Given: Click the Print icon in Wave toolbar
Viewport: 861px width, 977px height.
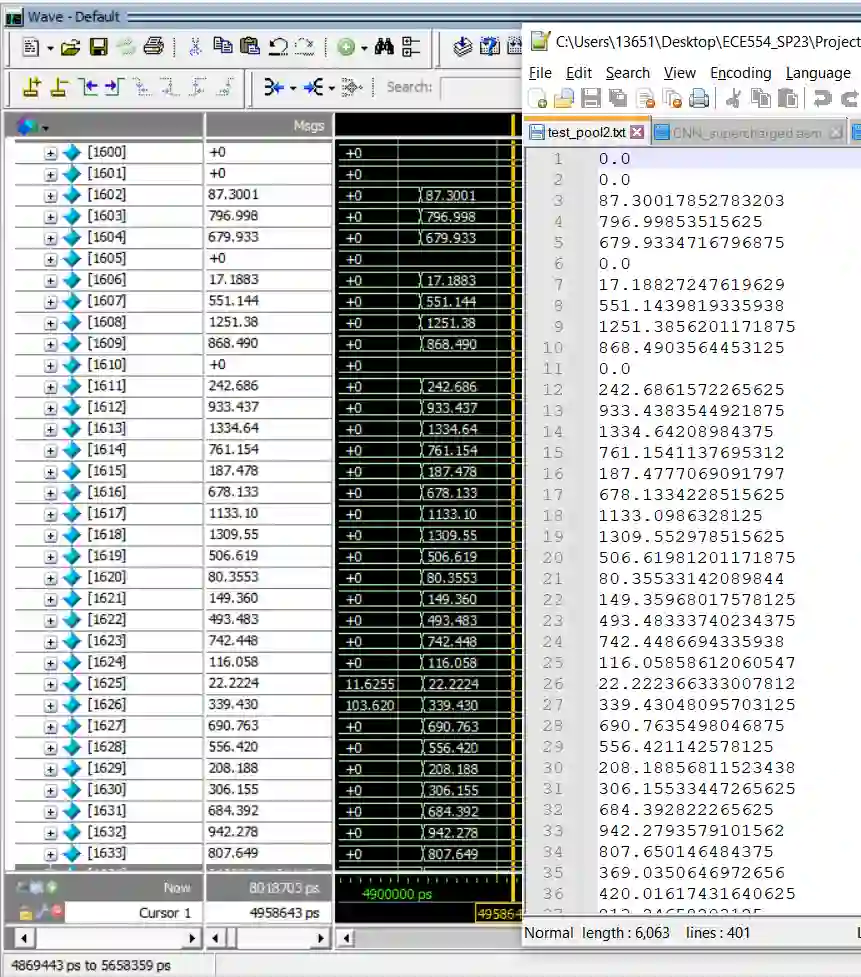Looking at the screenshot, I should pos(153,47).
